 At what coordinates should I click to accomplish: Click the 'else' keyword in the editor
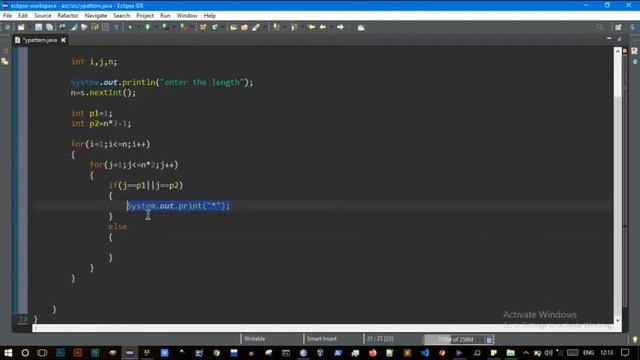coord(118,227)
